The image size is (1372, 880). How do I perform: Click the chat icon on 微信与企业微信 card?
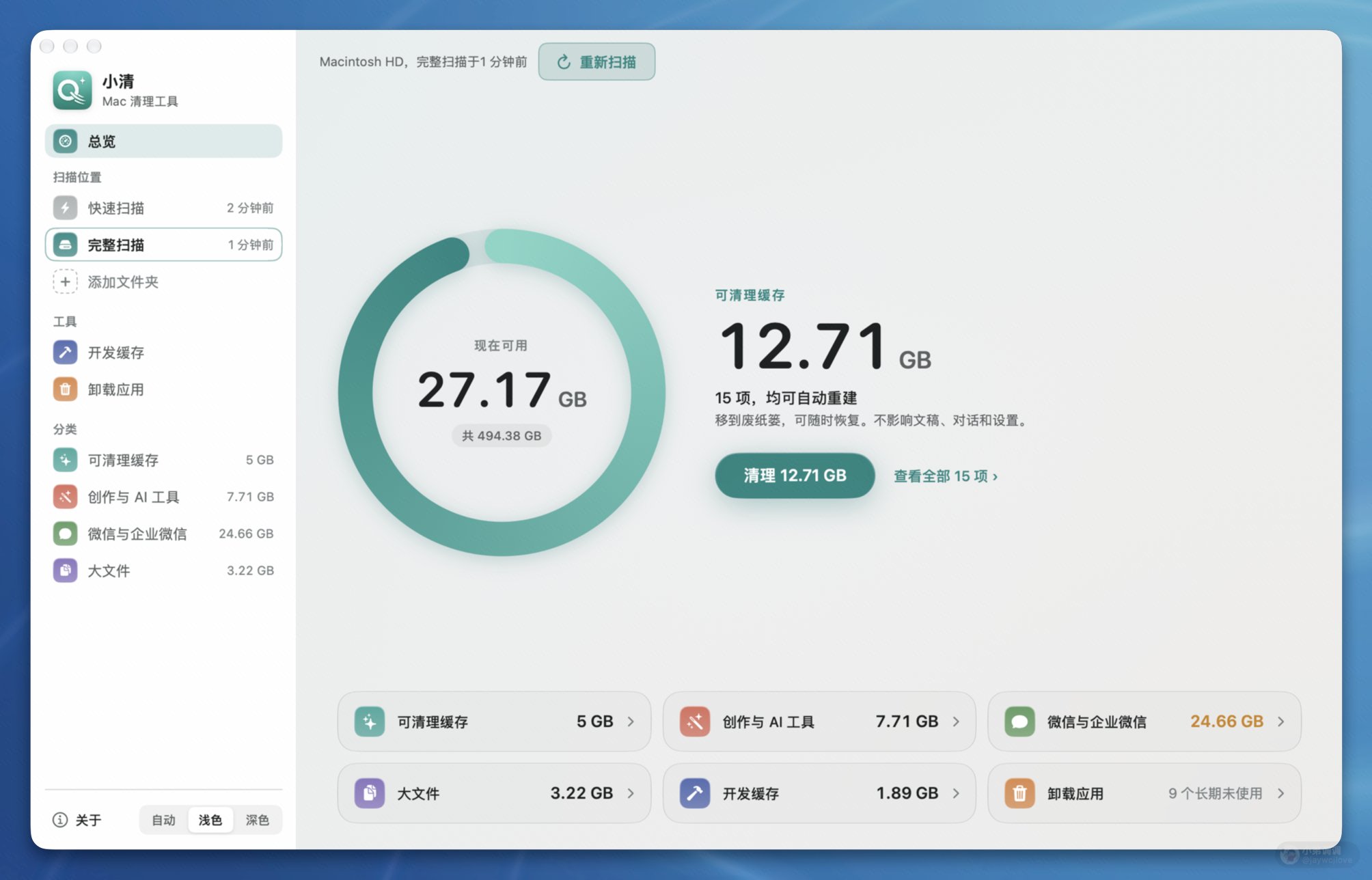(x=1019, y=722)
